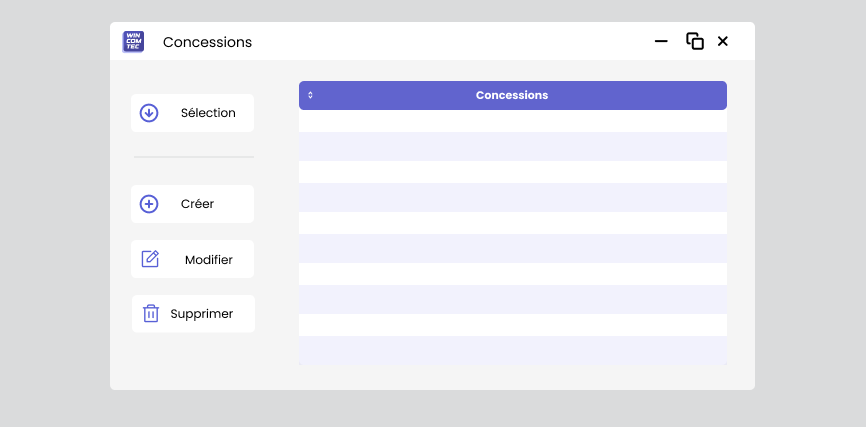
Task: Select the first empty table row
Action: 512,121
